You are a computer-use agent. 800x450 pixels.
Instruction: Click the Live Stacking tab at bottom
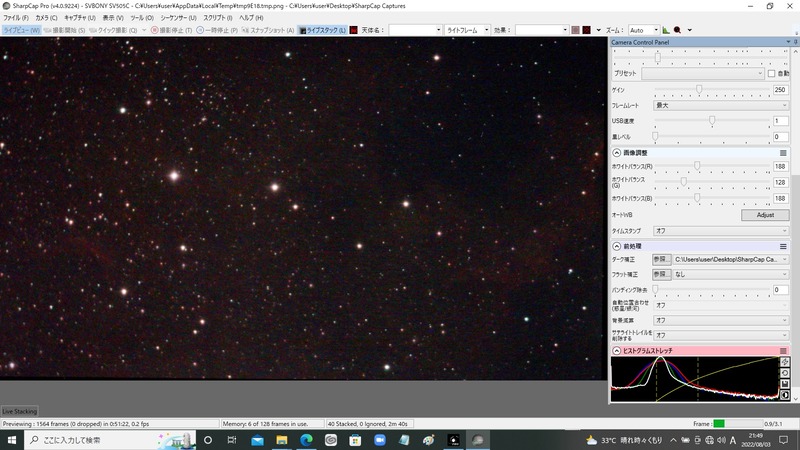(x=19, y=411)
